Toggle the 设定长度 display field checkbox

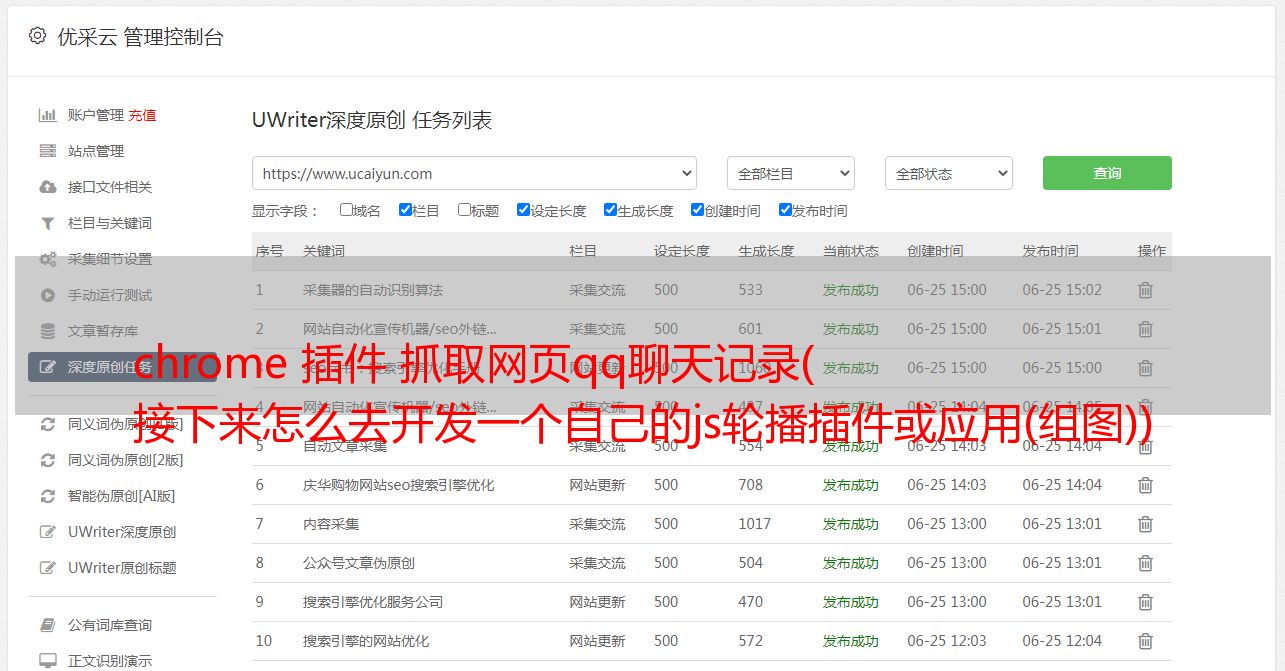523,210
